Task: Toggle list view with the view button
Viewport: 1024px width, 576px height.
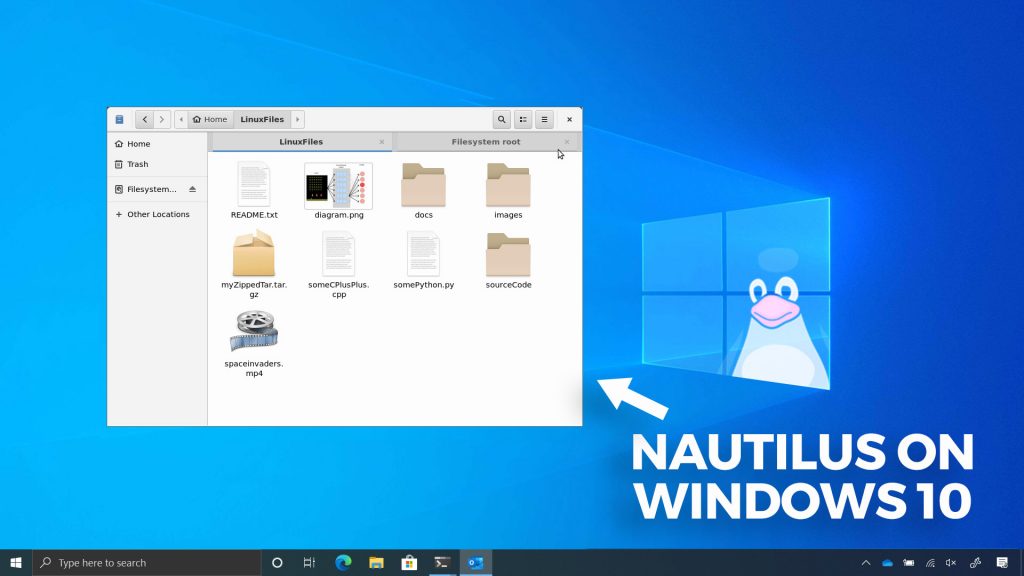Action: point(523,120)
